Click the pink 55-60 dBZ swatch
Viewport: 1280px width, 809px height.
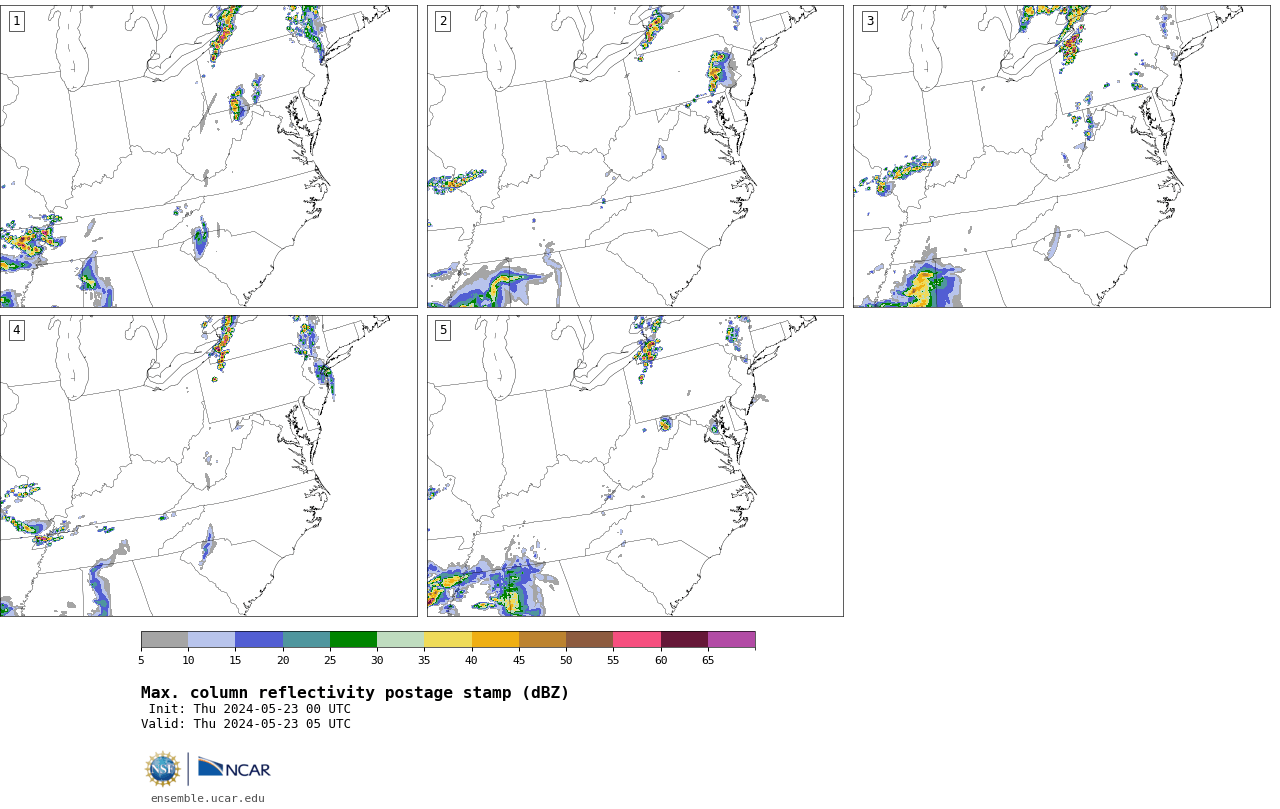(637, 640)
